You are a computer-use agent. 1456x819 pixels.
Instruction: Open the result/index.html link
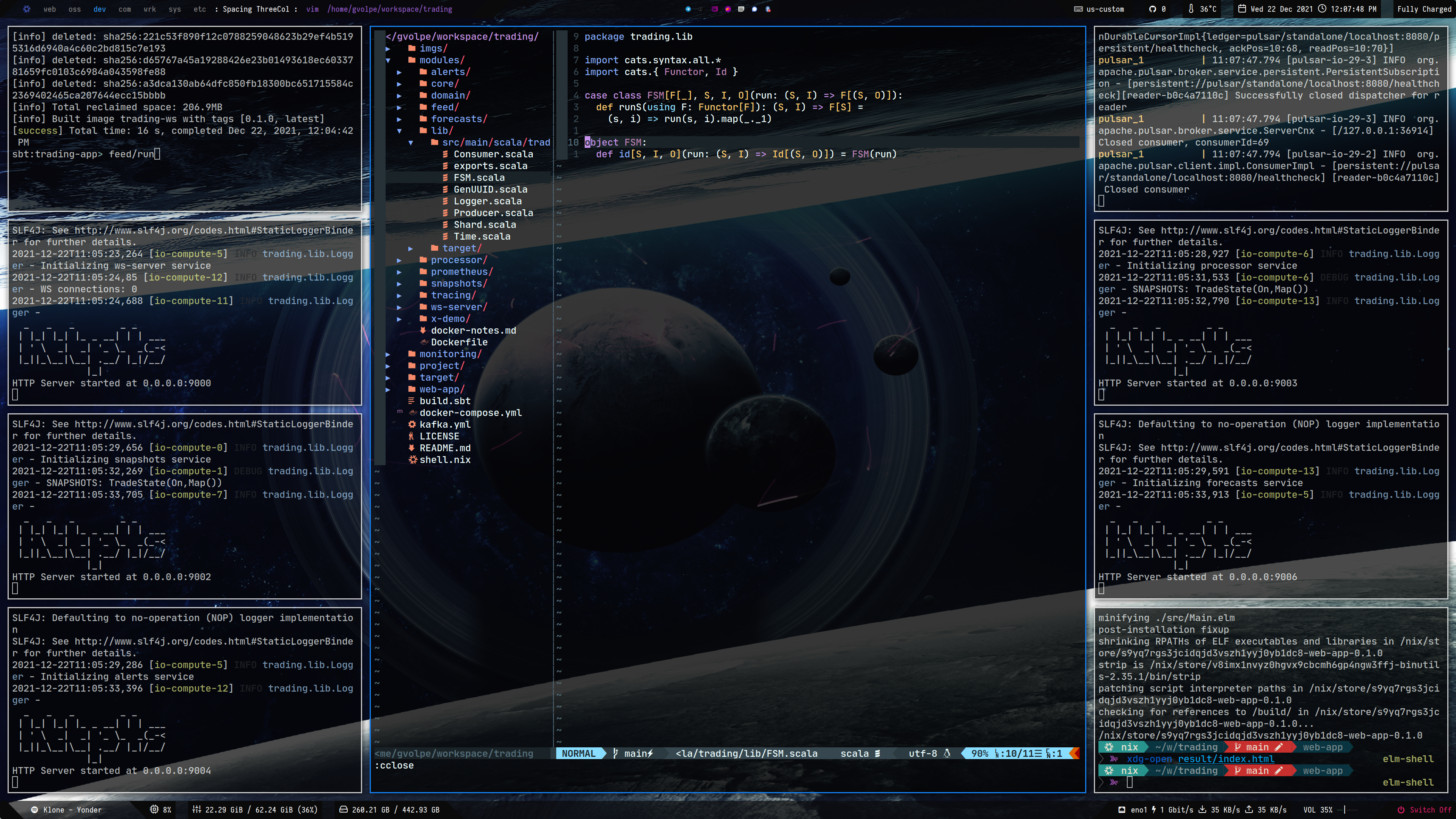[x=1225, y=759]
